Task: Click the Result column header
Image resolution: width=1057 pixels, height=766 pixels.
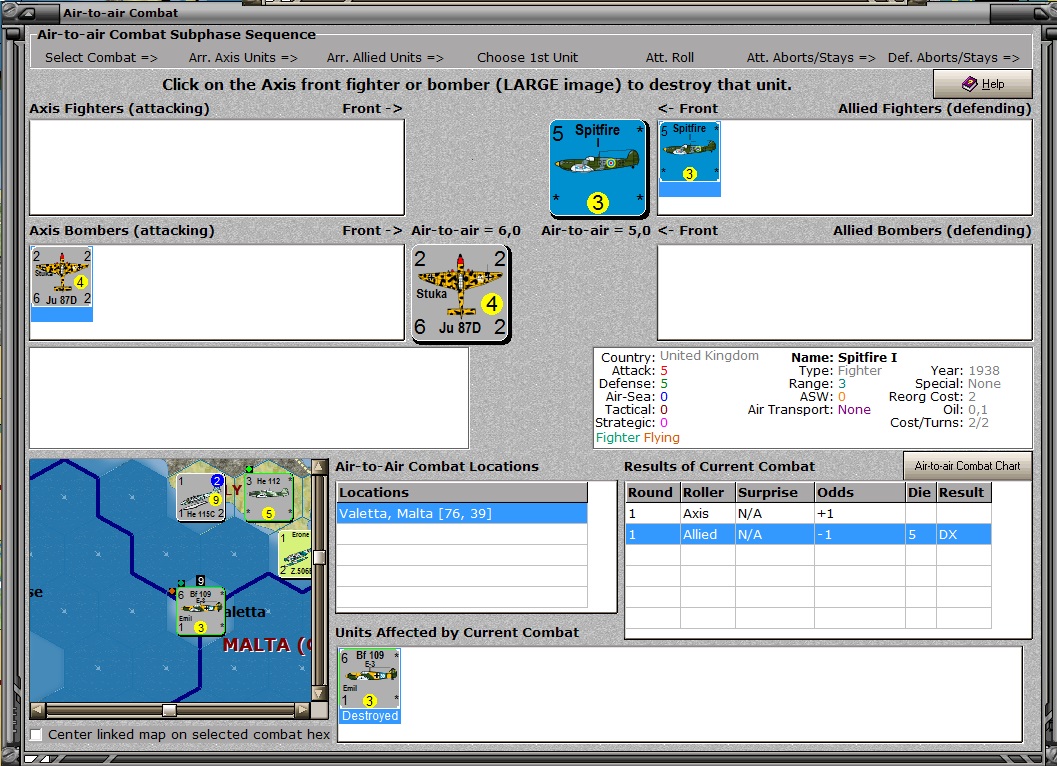Action: (964, 492)
